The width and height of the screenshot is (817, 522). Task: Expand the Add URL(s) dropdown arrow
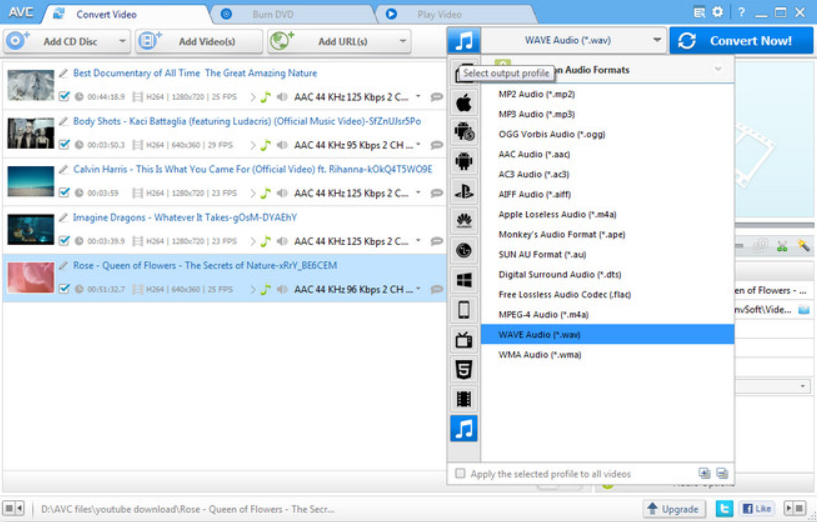[x=402, y=41]
